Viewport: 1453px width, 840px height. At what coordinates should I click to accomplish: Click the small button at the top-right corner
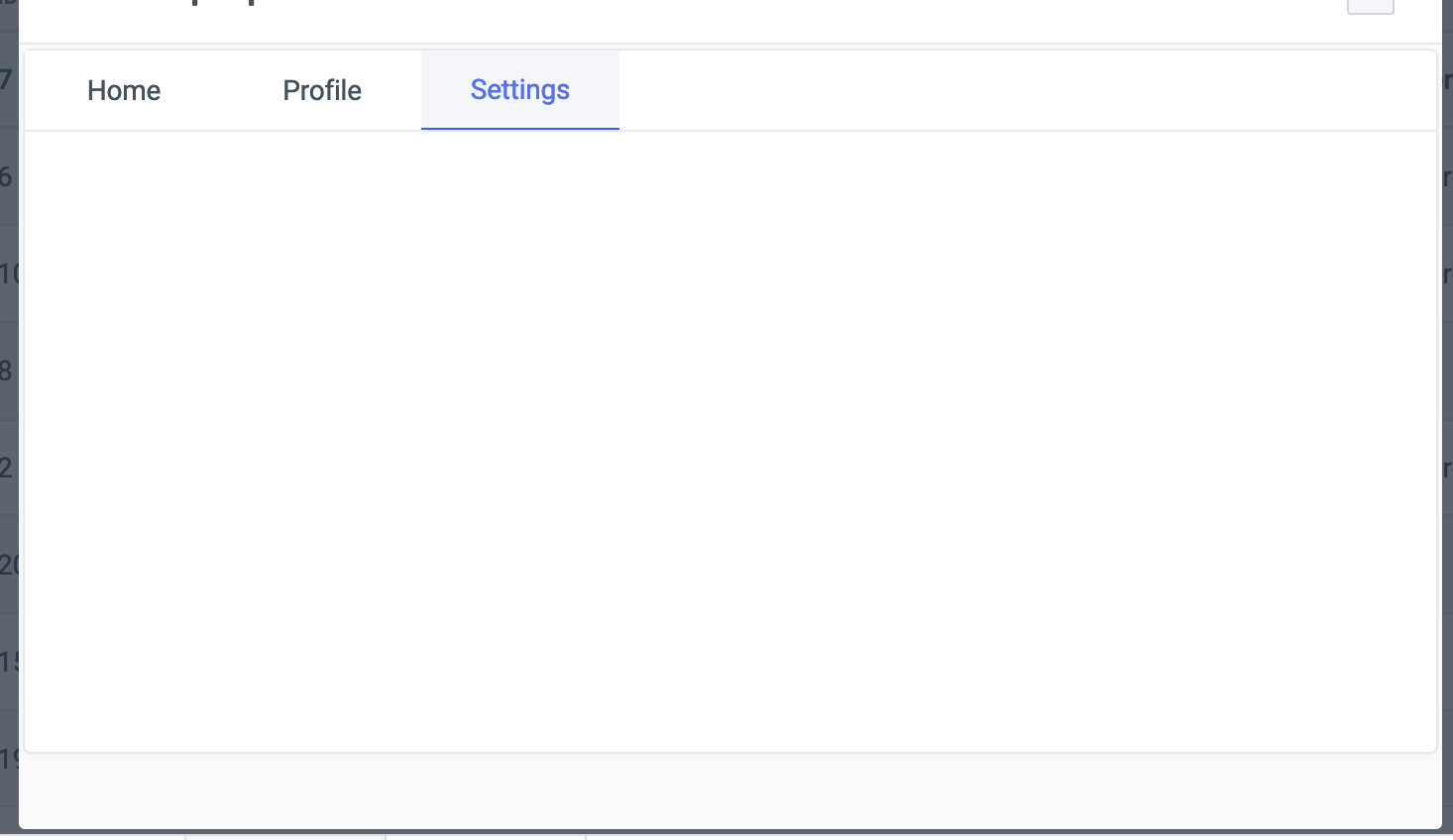pos(1371,6)
